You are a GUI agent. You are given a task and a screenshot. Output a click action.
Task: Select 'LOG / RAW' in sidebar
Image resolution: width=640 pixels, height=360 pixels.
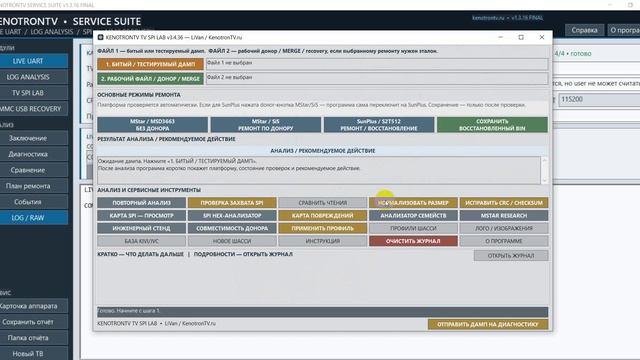(33, 218)
